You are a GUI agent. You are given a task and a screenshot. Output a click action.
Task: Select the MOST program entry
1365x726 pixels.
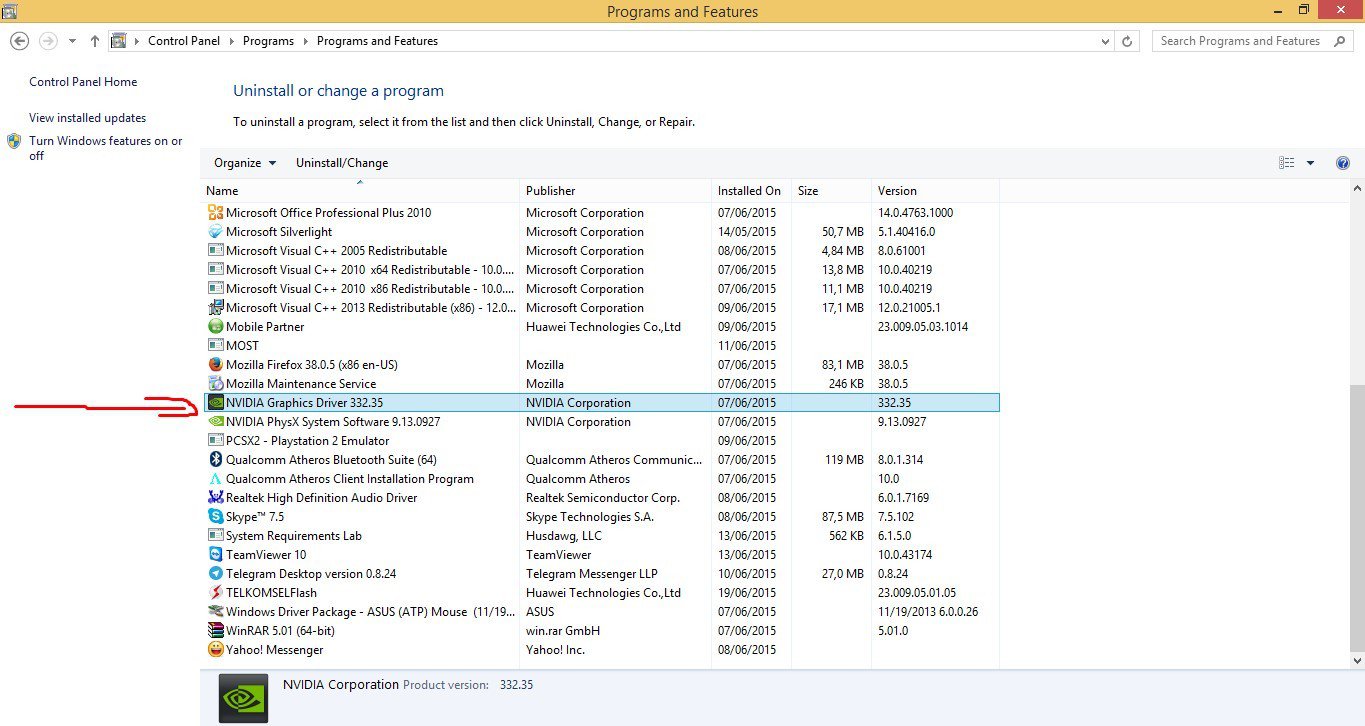tap(601, 346)
